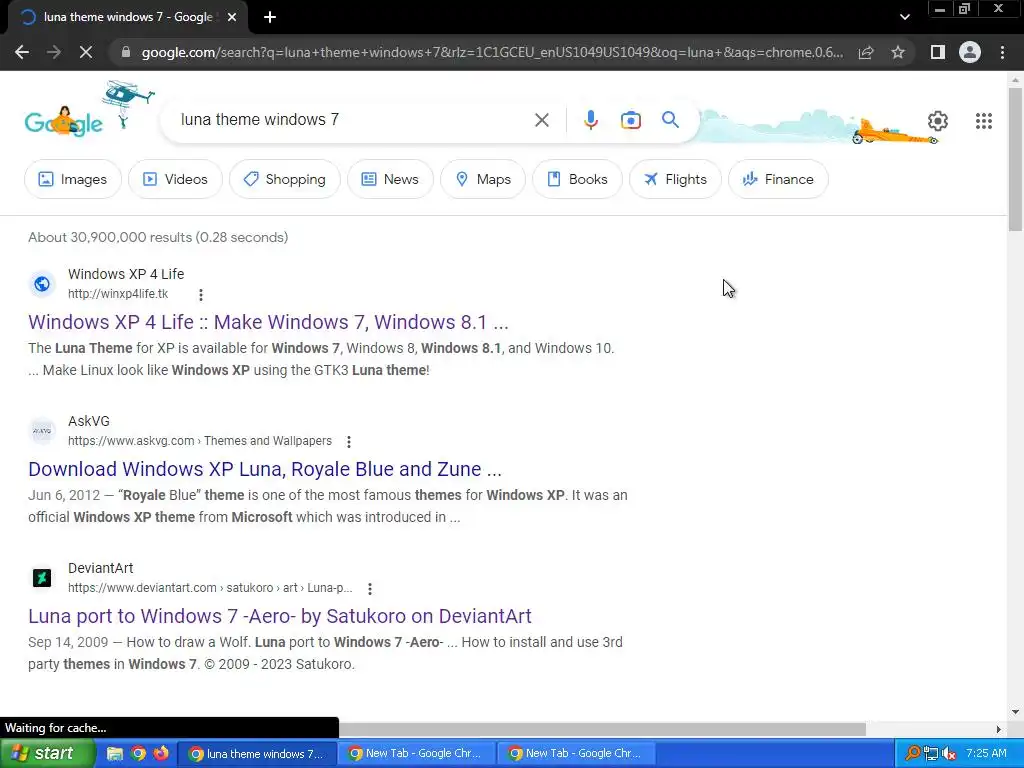Click the deviantart.com satukoro breadcrumb URL

tap(210, 588)
